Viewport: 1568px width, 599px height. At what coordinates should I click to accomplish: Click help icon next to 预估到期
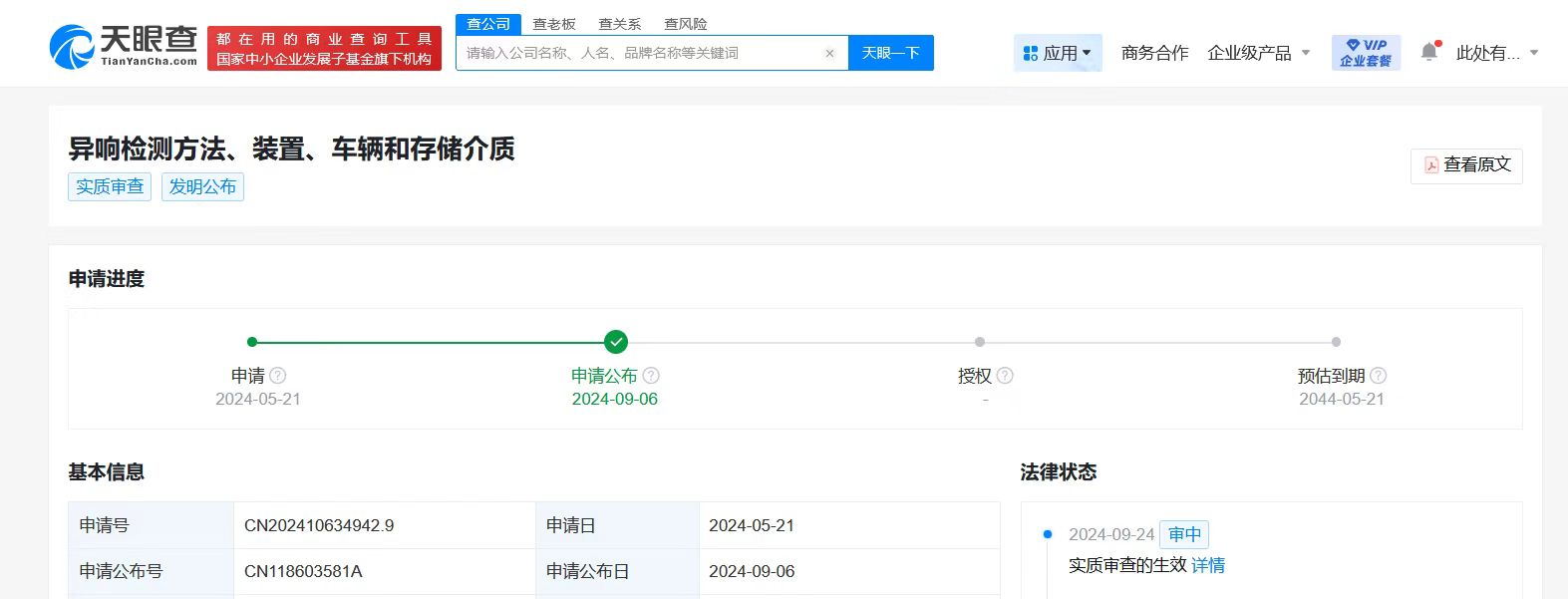pyautogui.click(x=1378, y=376)
